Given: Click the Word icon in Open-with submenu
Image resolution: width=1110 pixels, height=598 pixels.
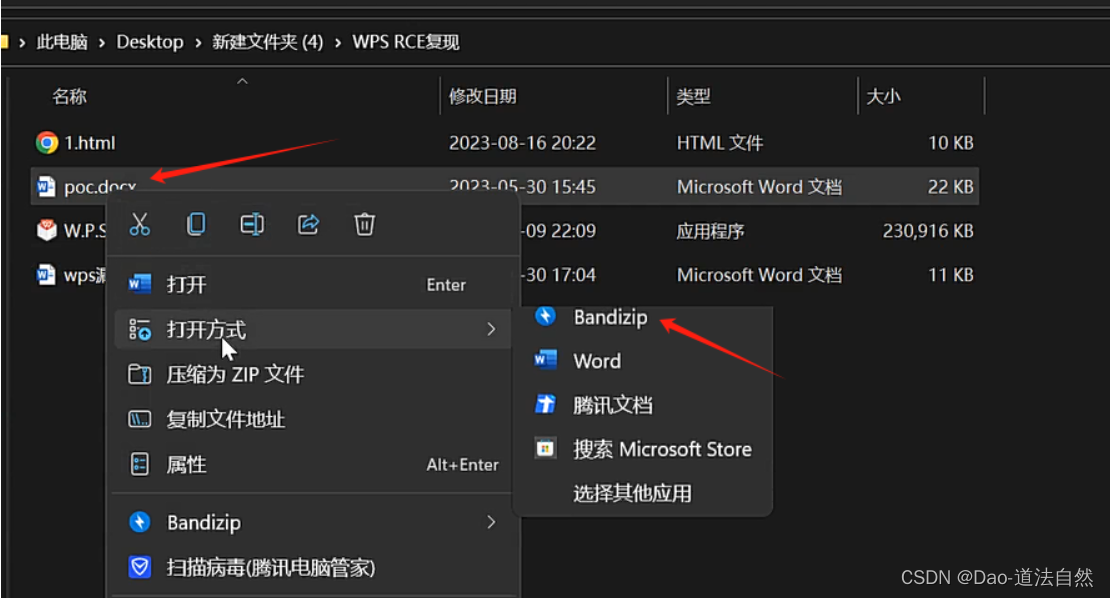Looking at the screenshot, I should (545, 360).
